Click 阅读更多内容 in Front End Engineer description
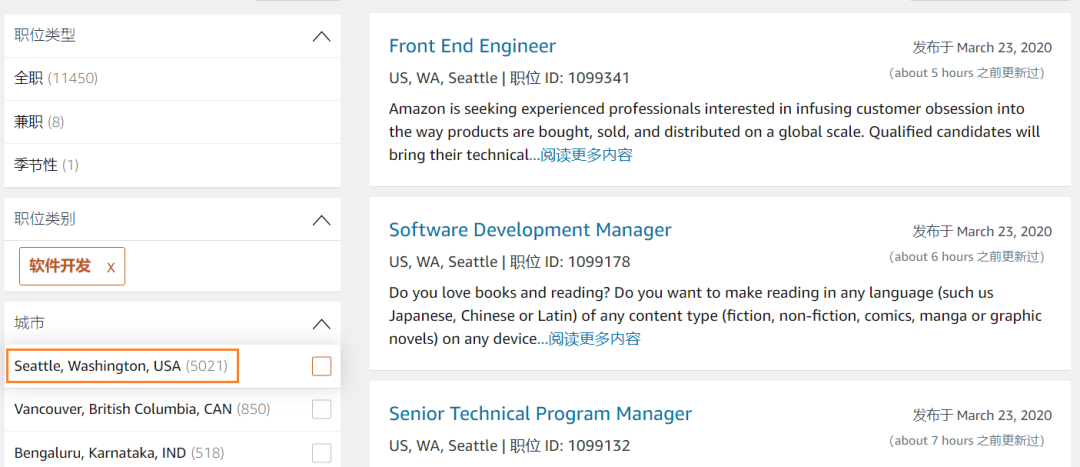 [586, 155]
